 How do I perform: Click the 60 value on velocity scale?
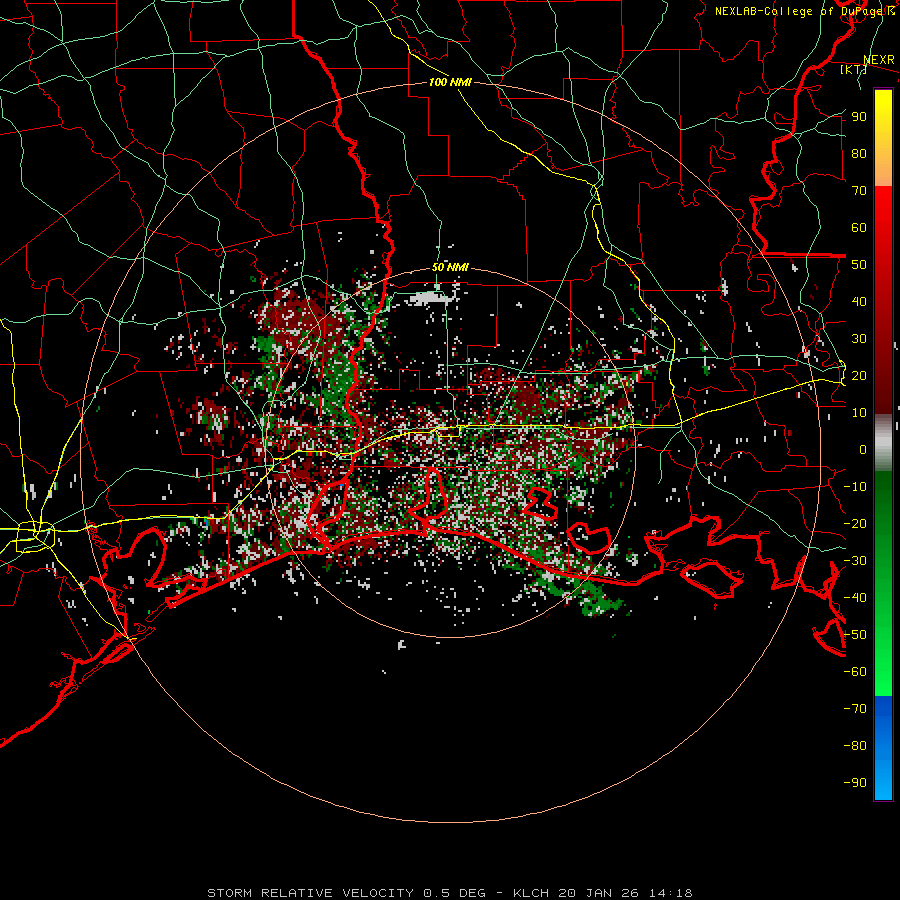859,227
